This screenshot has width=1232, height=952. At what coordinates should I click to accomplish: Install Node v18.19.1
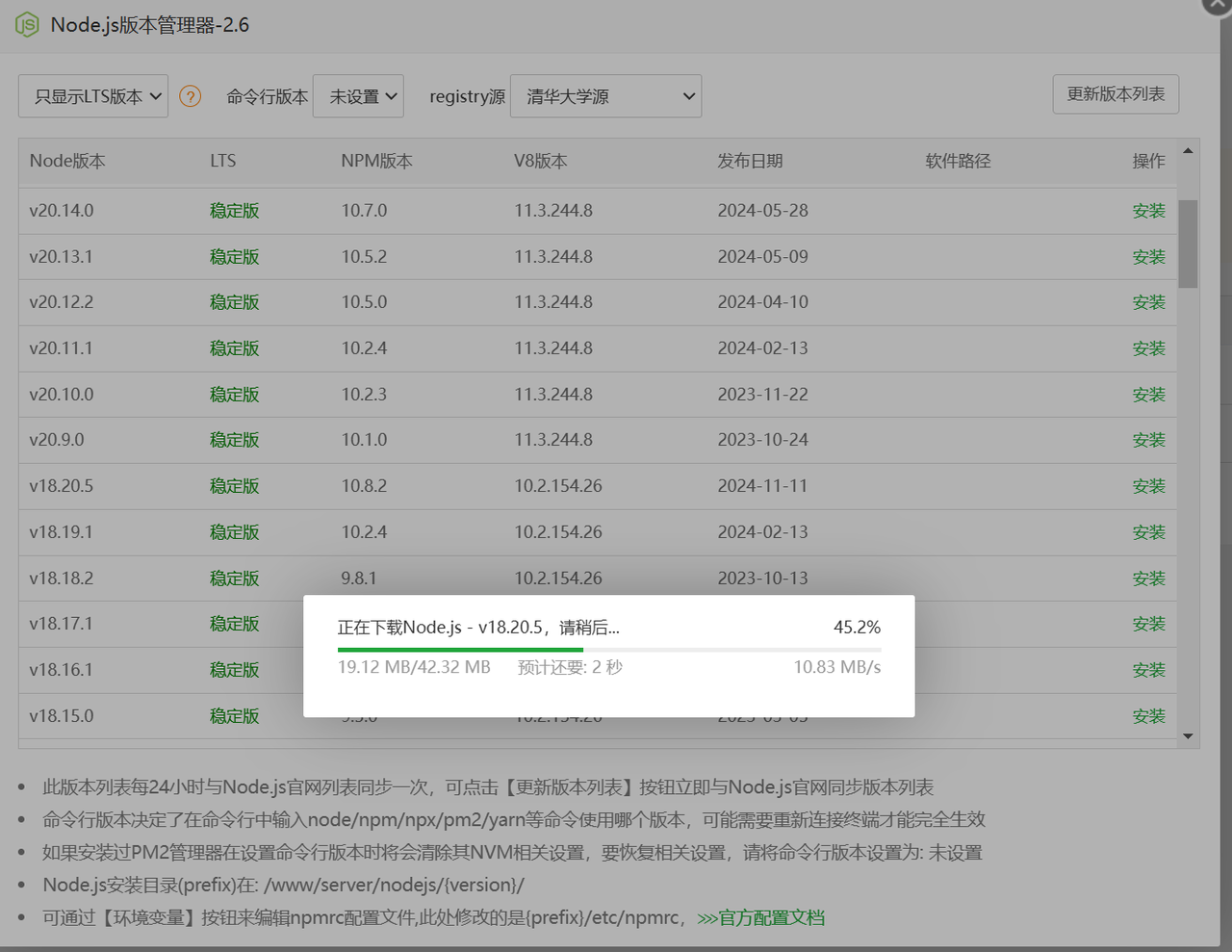(1148, 532)
